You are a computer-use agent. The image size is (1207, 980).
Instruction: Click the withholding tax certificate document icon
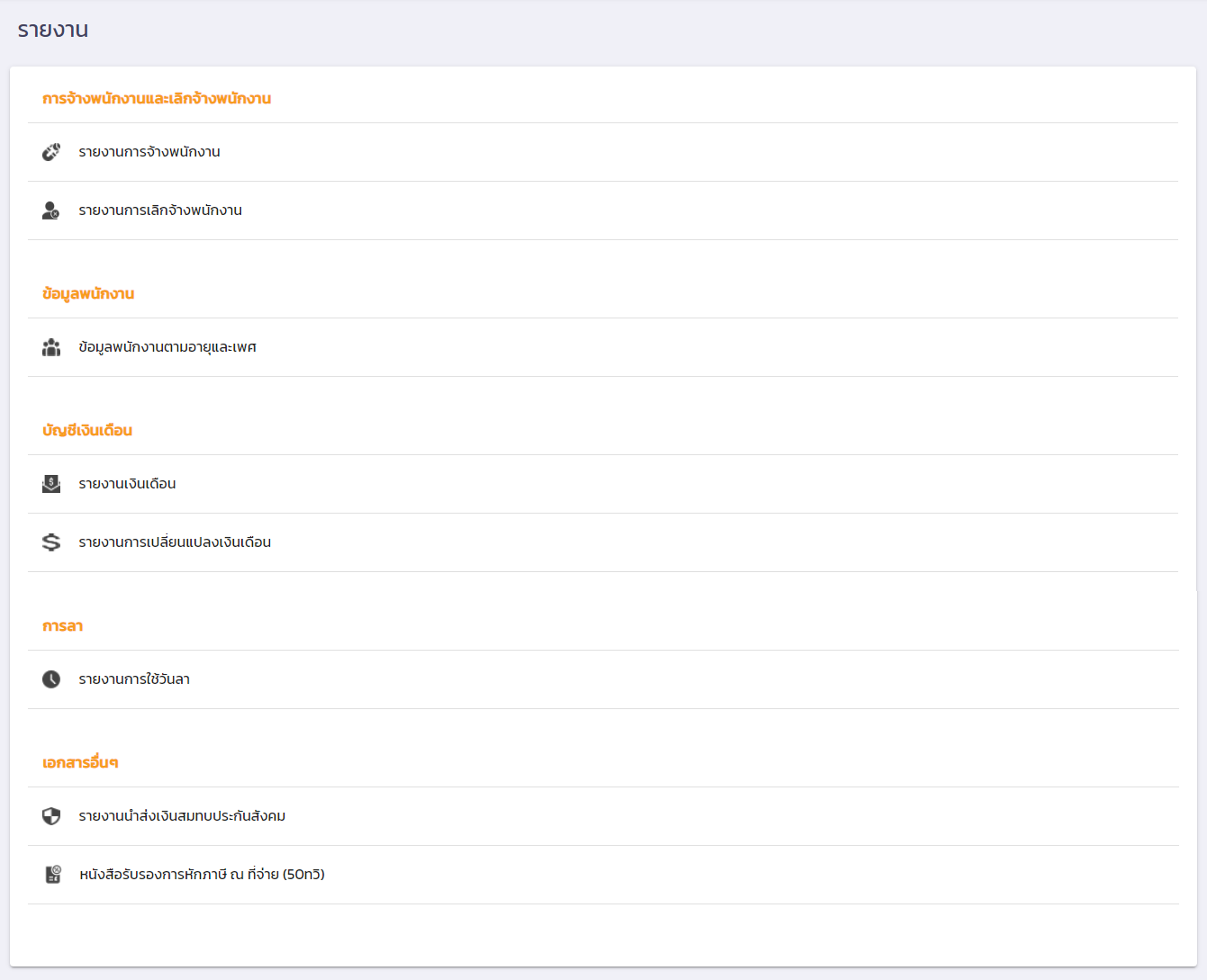click(x=53, y=875)
